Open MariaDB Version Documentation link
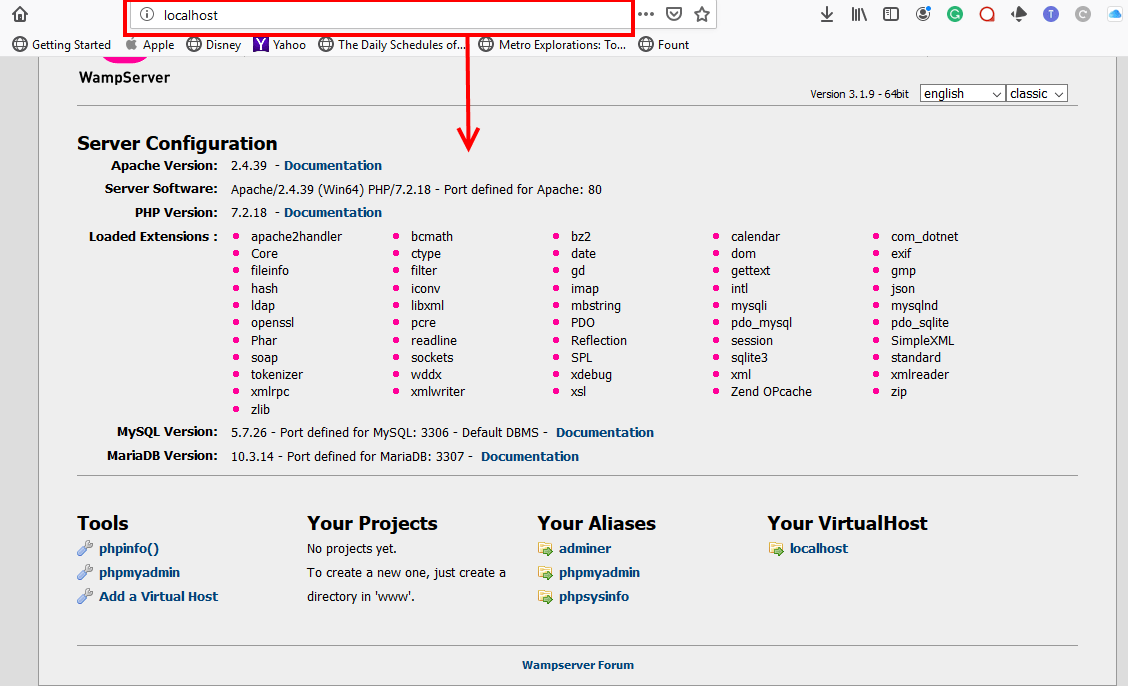1128x686 pixels. click(x=529, y=457)
